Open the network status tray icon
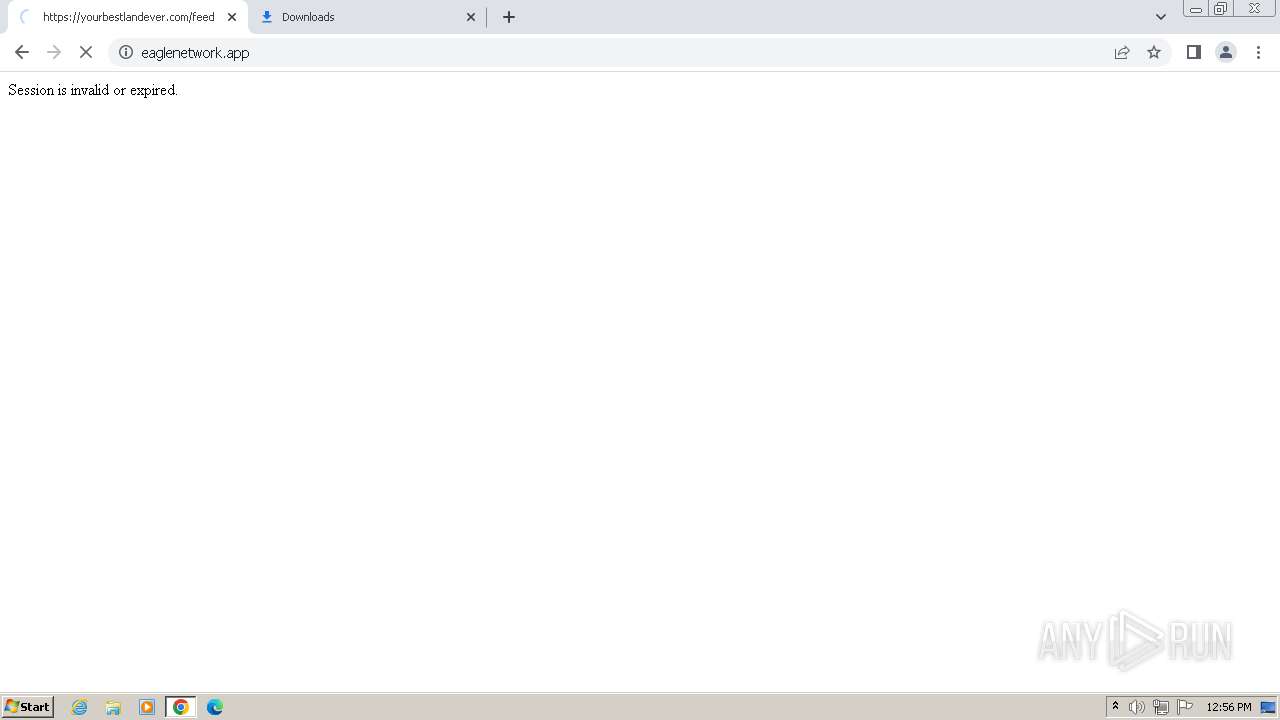Viewport: 1280px width, 720px height. point(1161,707)
